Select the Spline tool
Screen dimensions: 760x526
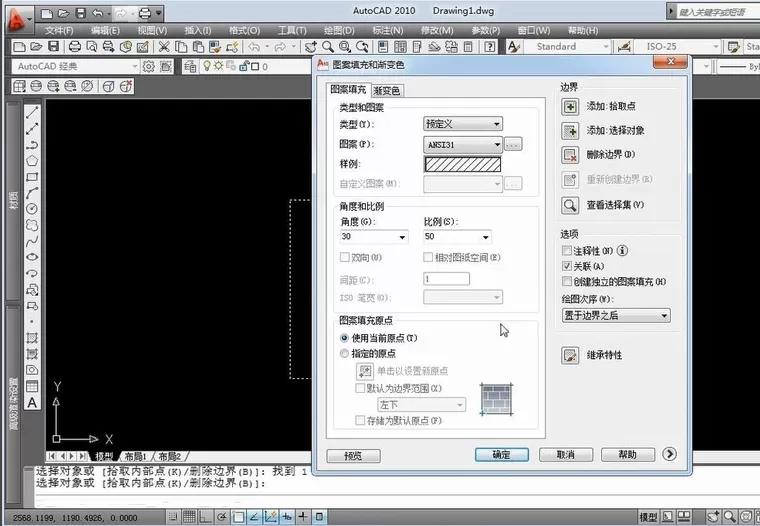[x=32, y=241]
